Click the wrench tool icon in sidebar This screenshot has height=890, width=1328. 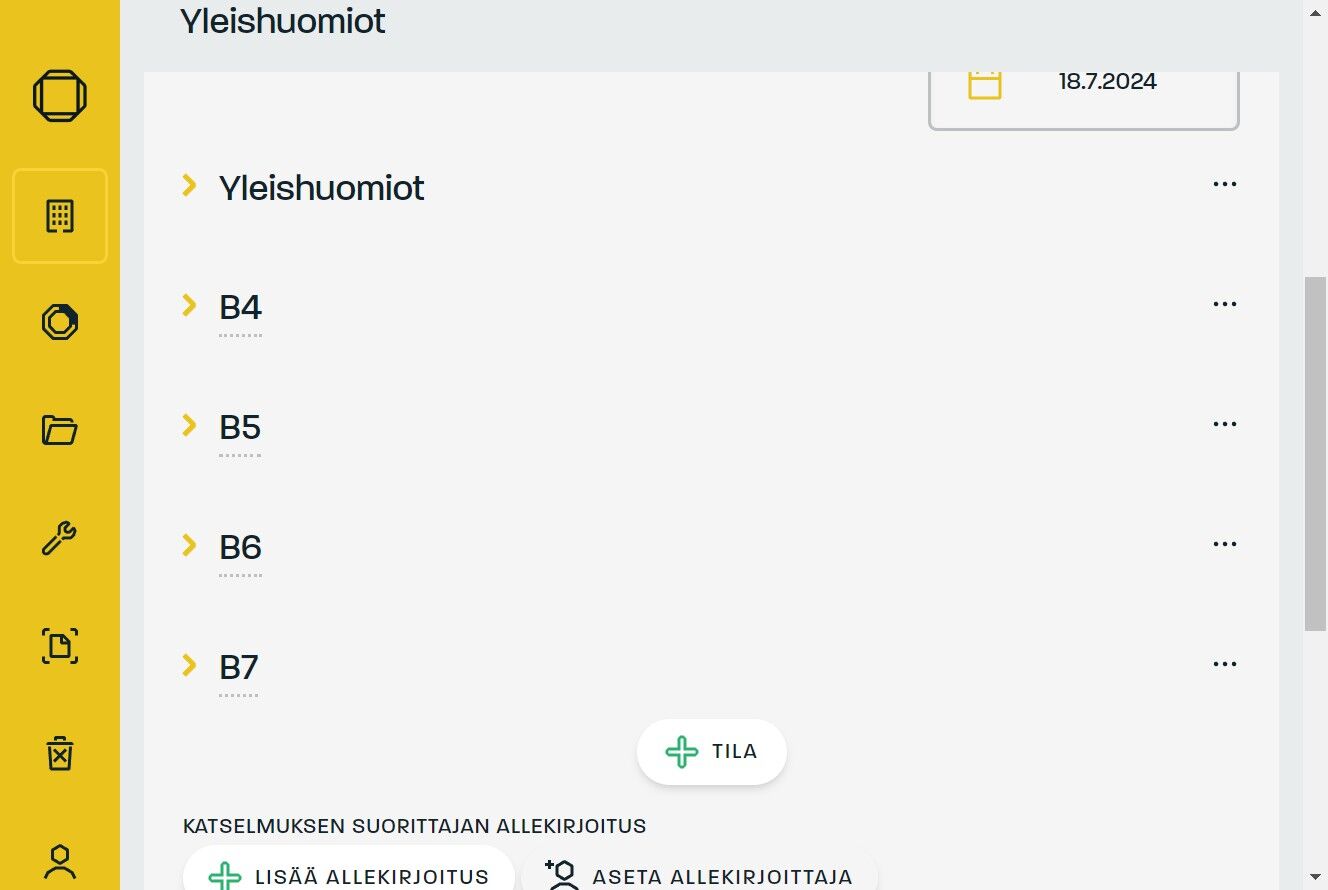tap(60, 538)
